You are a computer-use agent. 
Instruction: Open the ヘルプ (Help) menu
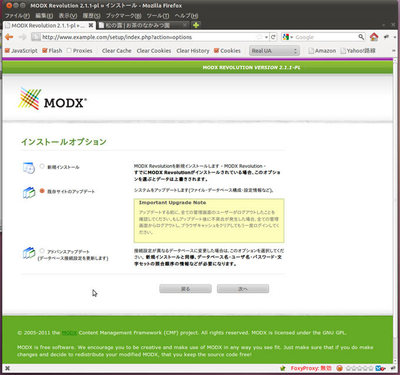click(x=186, y=16)
